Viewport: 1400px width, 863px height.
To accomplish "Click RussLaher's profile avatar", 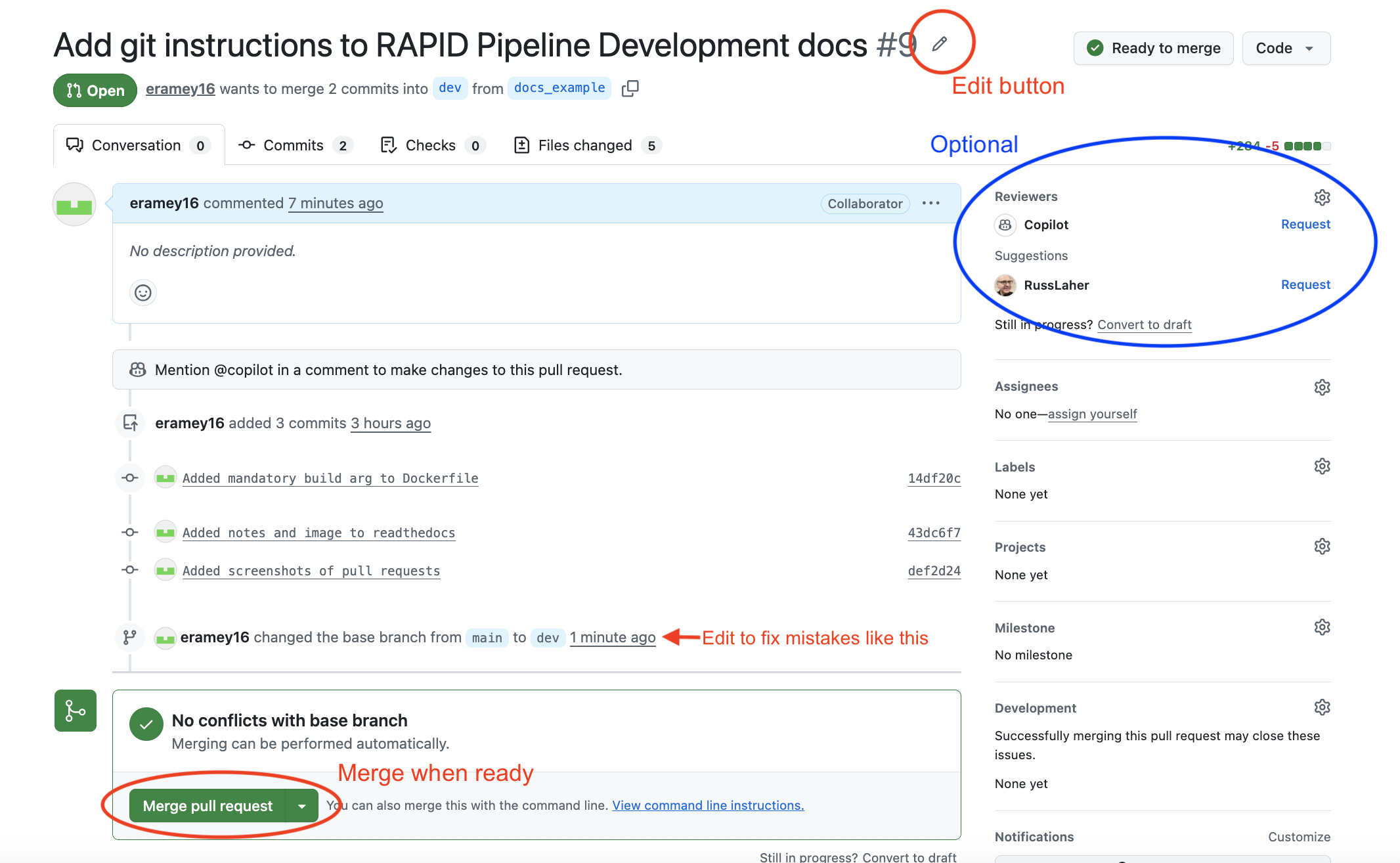I will pyautogui.click(x=1005, y=285).
